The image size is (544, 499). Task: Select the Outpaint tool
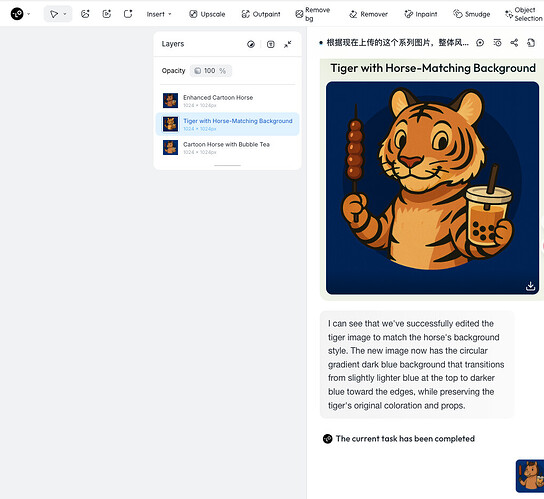coord(261,14)
